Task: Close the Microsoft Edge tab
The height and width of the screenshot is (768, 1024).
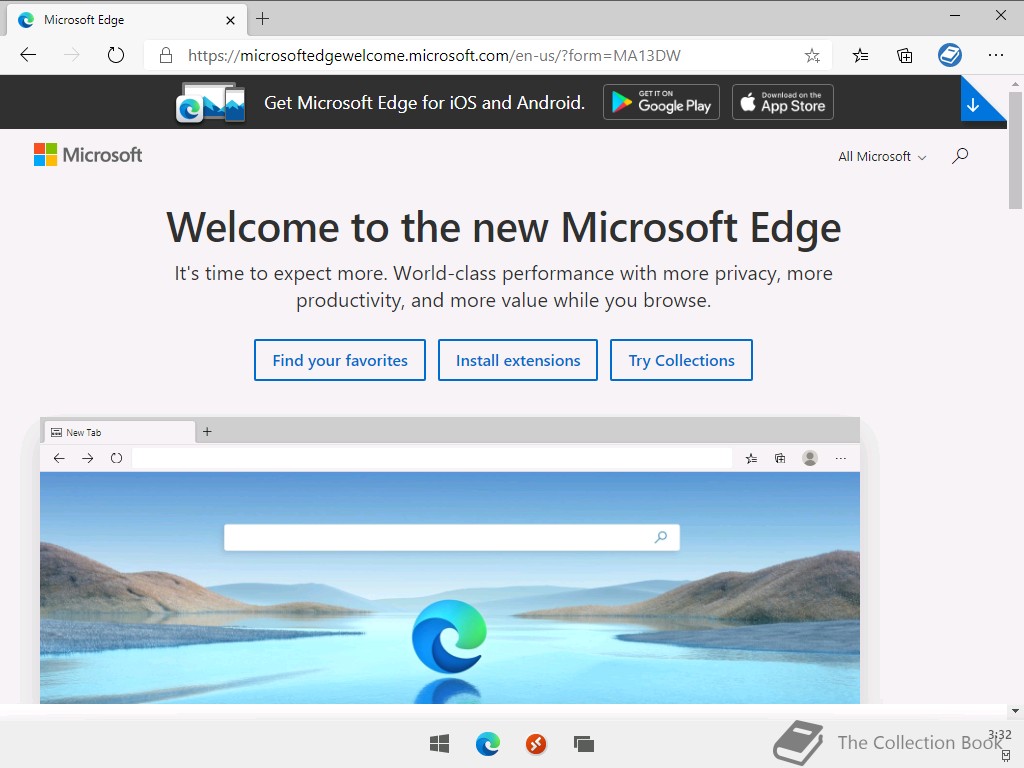Action: (x=230, y=20)
